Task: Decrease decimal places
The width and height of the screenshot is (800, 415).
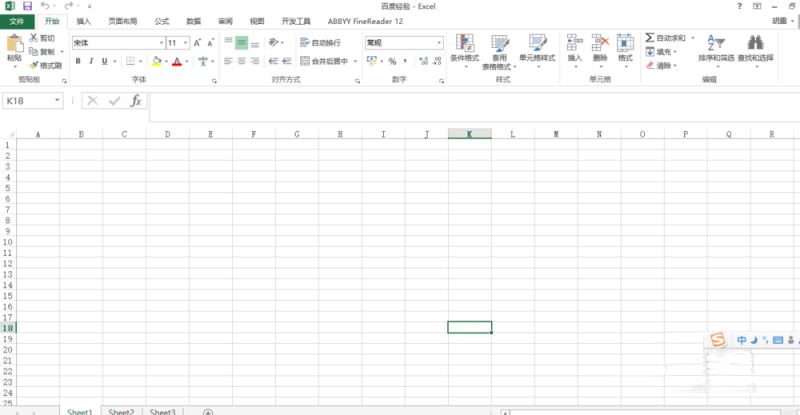Action: click(437, 61)
